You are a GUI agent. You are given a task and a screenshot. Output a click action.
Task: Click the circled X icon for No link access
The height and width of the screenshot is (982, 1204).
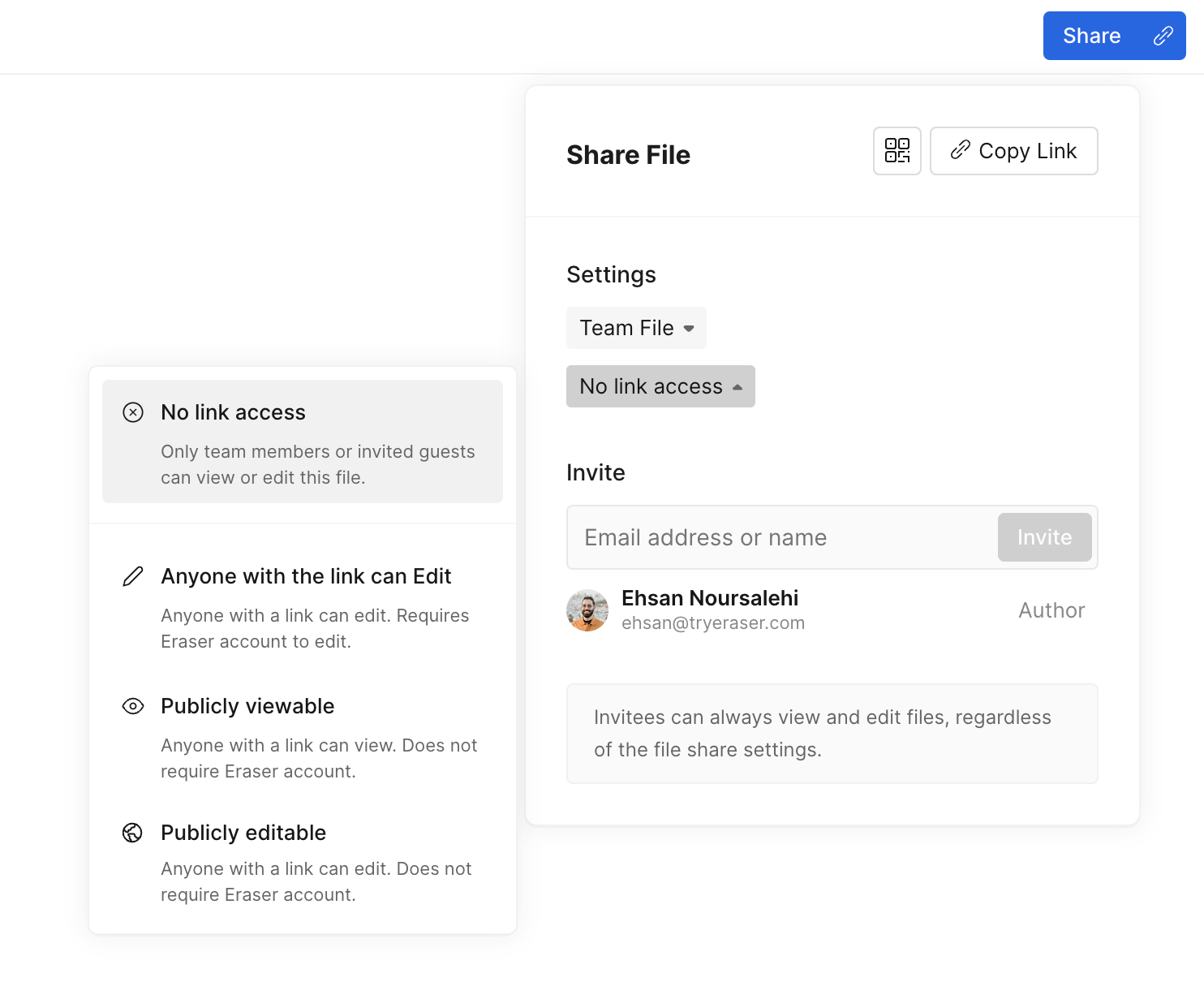click(x=133, y=412)
